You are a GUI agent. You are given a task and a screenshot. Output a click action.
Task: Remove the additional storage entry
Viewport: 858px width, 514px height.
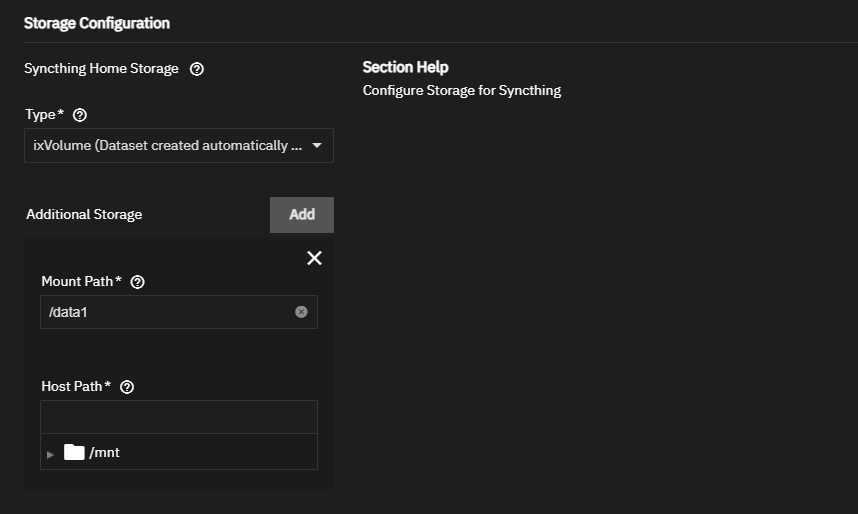[315, 258]
